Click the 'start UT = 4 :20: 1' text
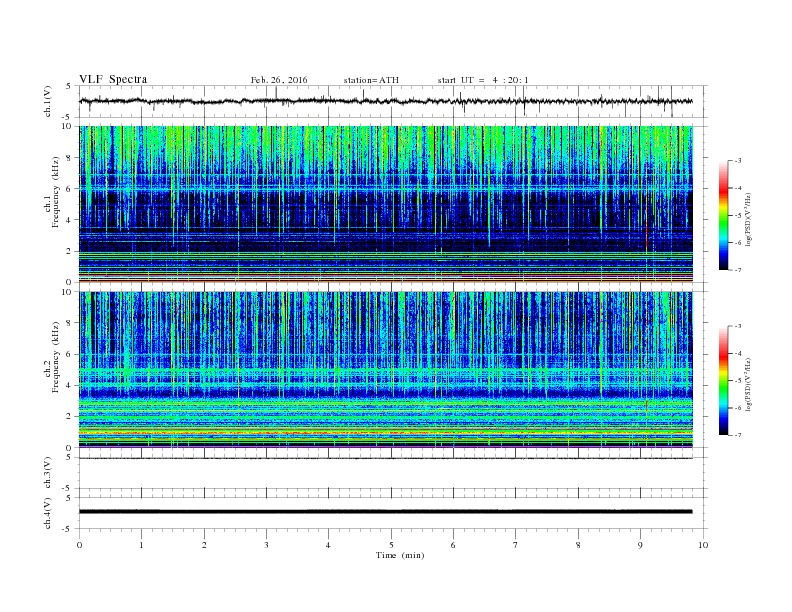 pyautogui.click(x=483, y=80)
